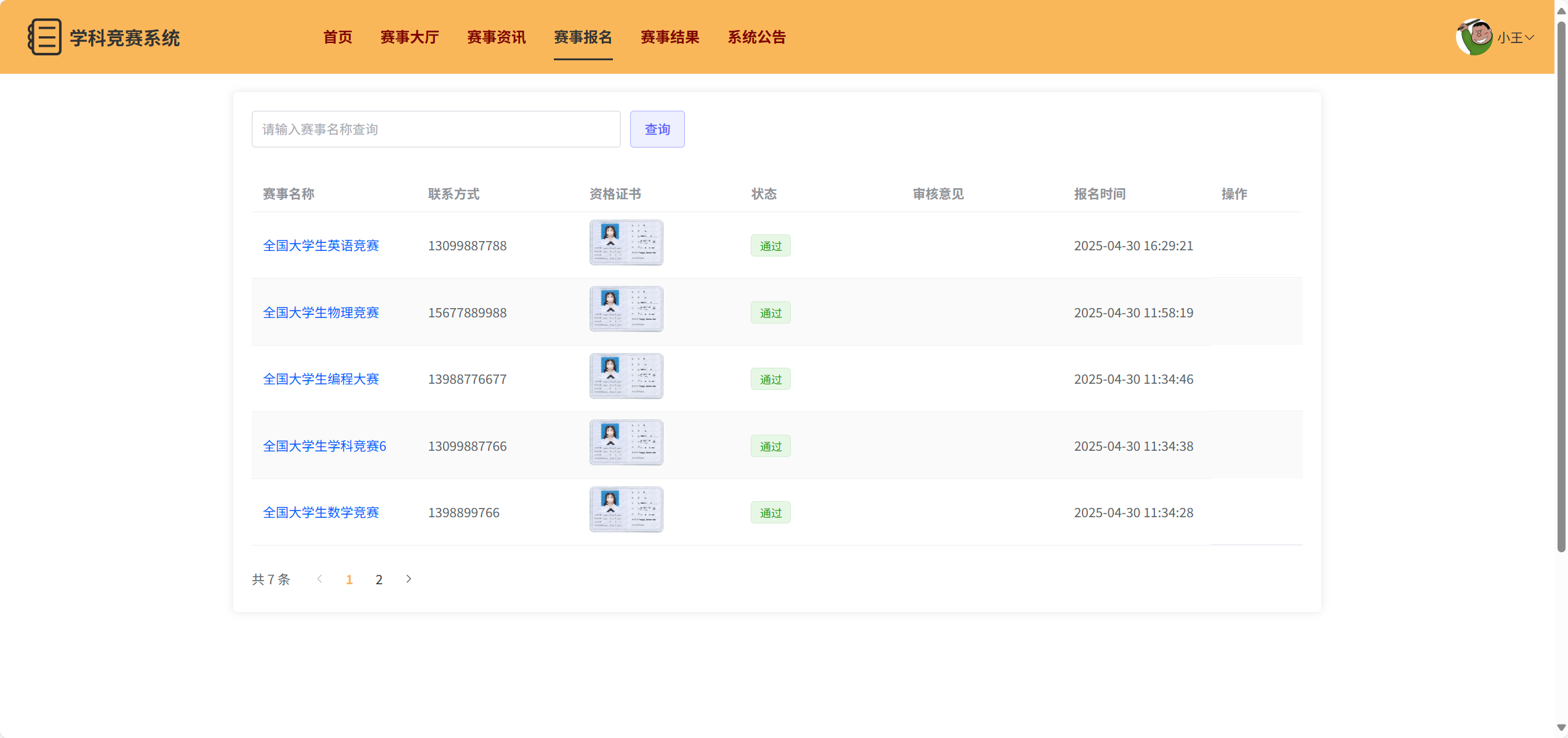Open 首页 navigation tab
The width and height of the screenshot is (1568, 738).
338,37
